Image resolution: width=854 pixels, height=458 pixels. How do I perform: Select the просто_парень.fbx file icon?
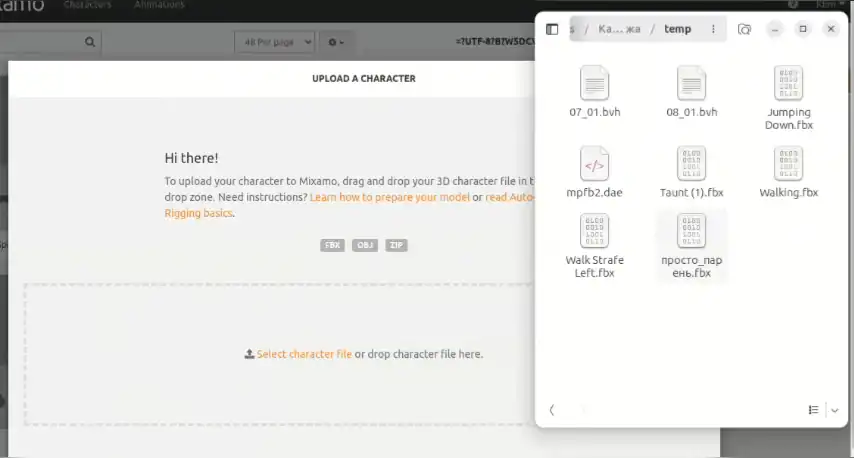[x=691, y=231]
